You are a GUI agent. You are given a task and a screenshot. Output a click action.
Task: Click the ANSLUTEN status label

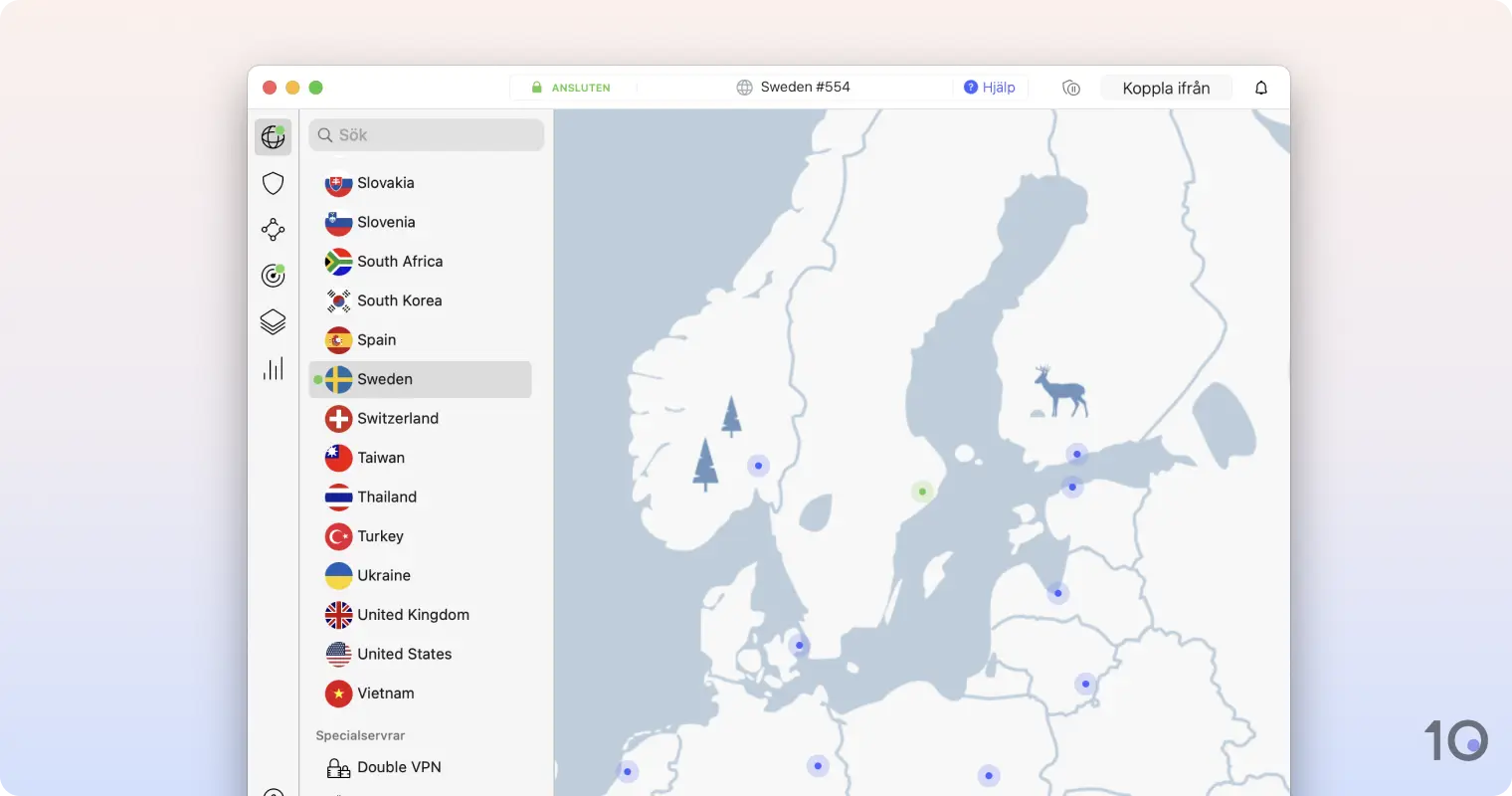(578, 87)
